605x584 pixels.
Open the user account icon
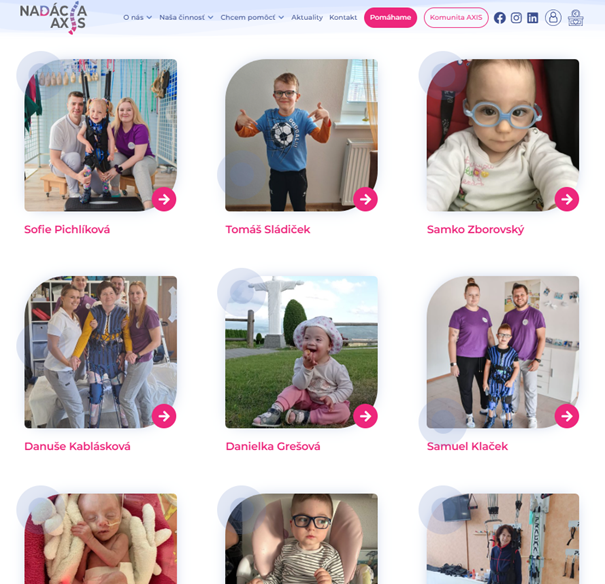[x=553, y=18]
